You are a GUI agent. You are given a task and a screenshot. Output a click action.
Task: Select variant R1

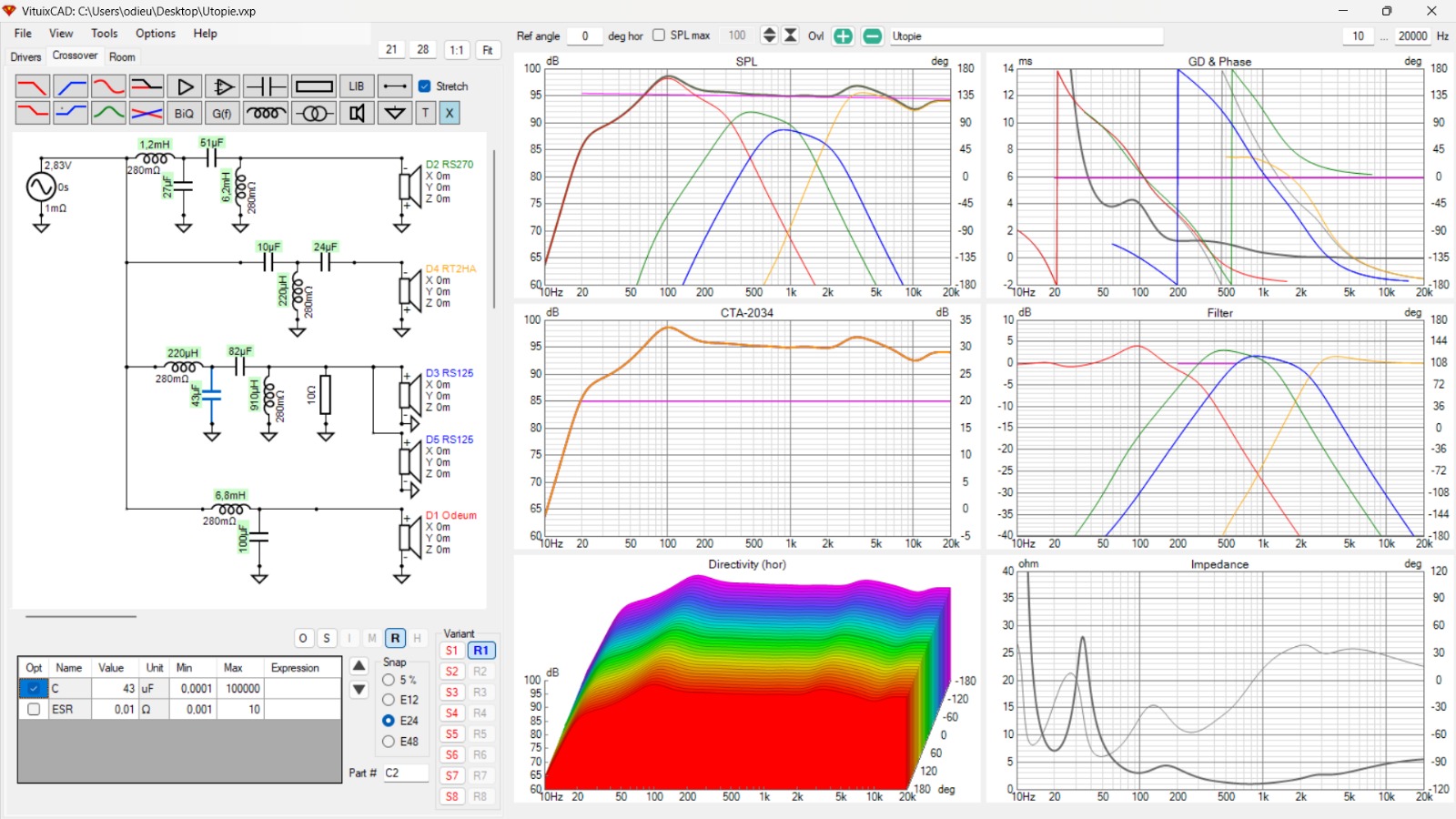[x=481, y=651]
